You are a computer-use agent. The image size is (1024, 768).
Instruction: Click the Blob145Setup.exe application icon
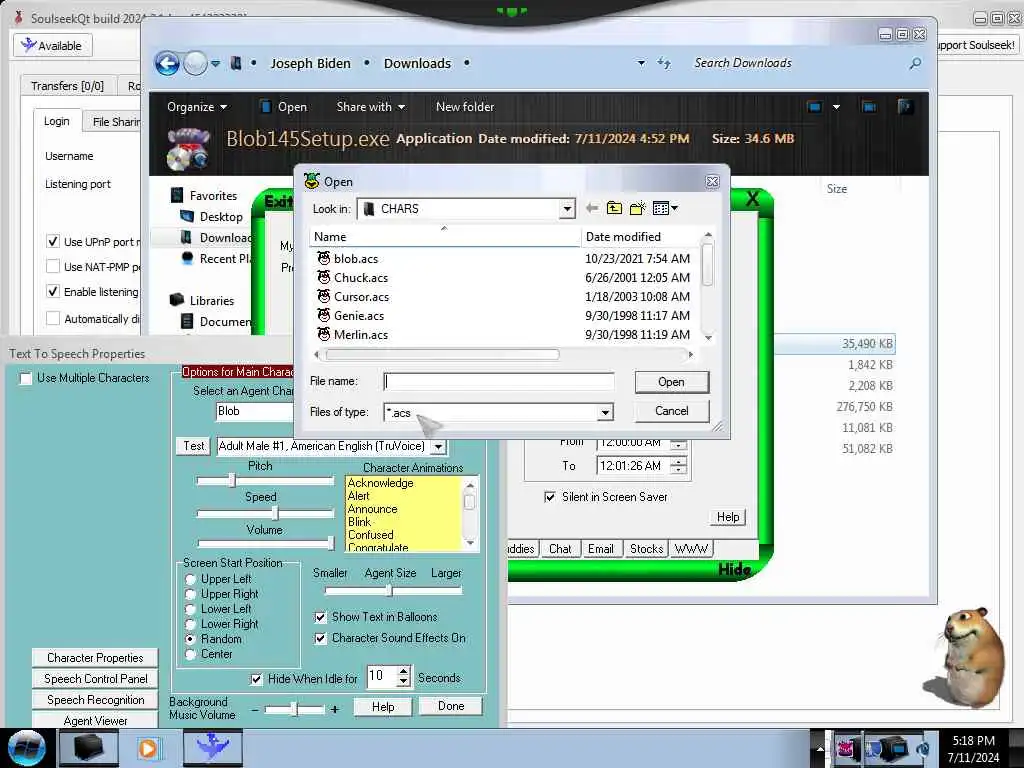(x=188, y=148)
